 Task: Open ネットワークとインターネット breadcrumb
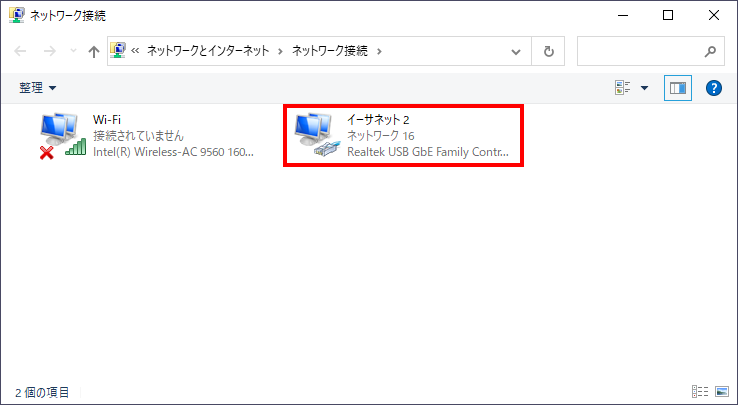point(208,51)
